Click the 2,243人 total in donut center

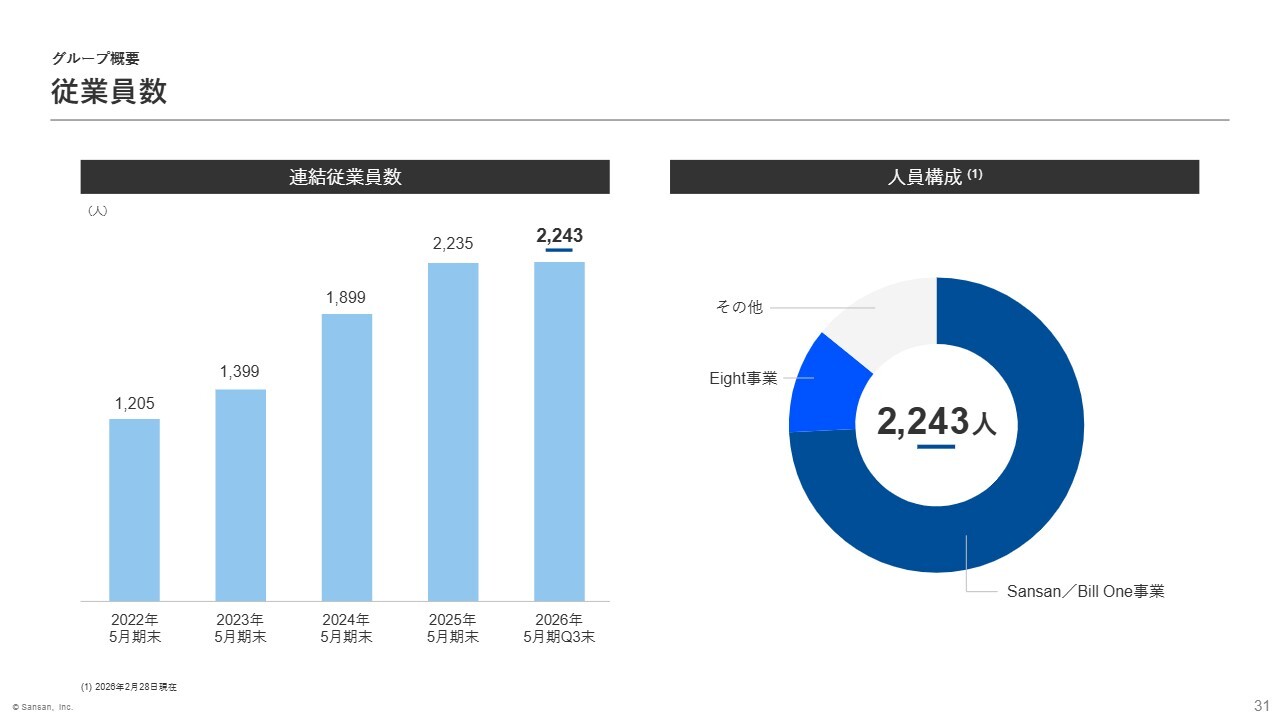point(936,422)
